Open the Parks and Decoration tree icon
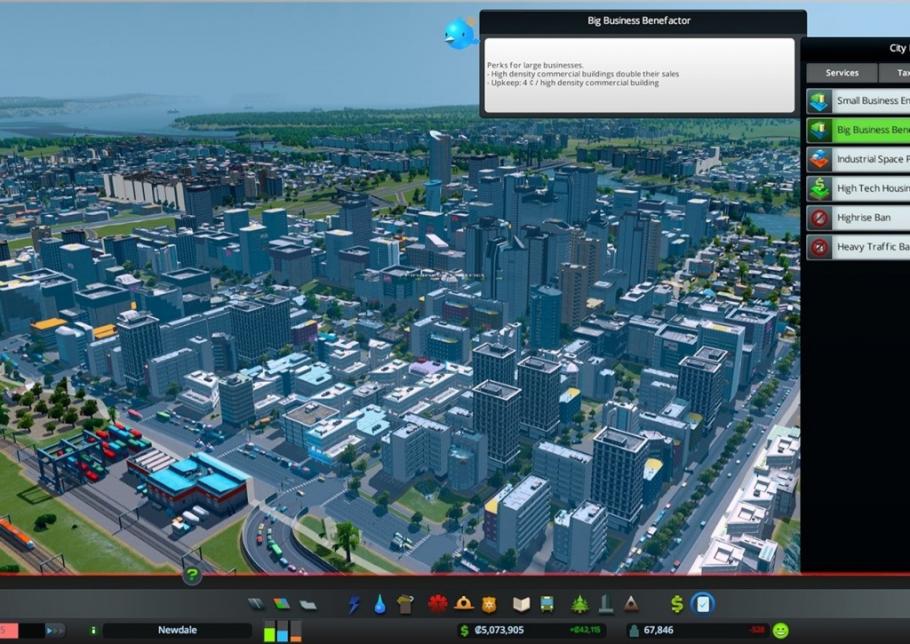910x644 pixels. [579, 605]
